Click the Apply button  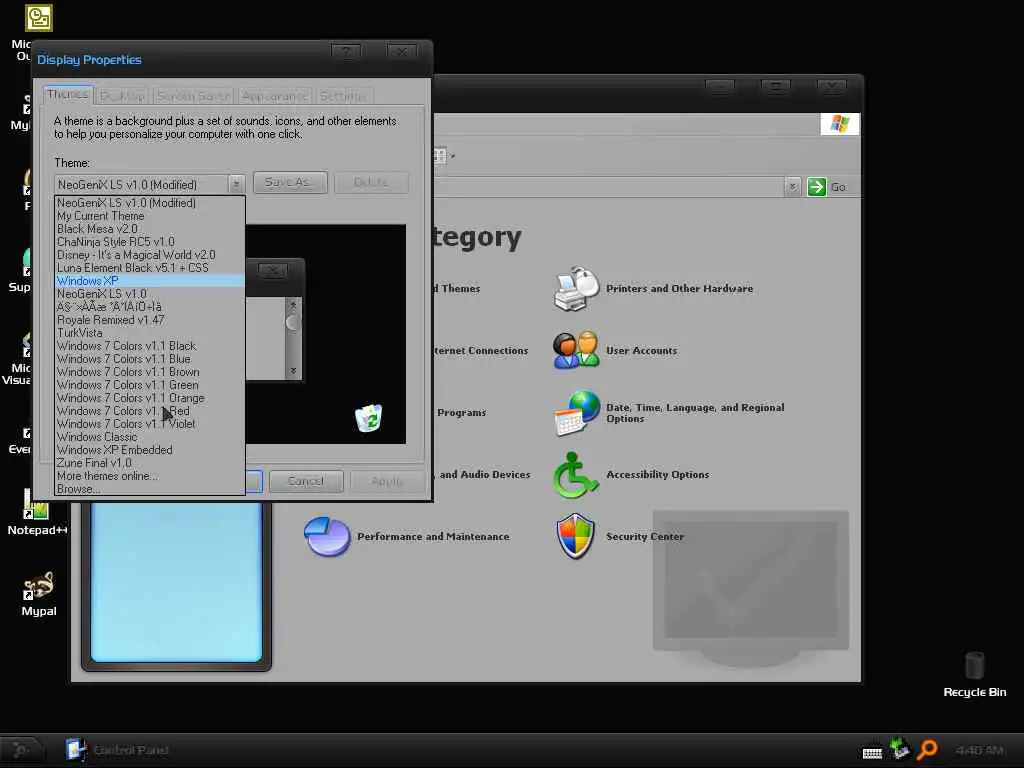point(387,481)
